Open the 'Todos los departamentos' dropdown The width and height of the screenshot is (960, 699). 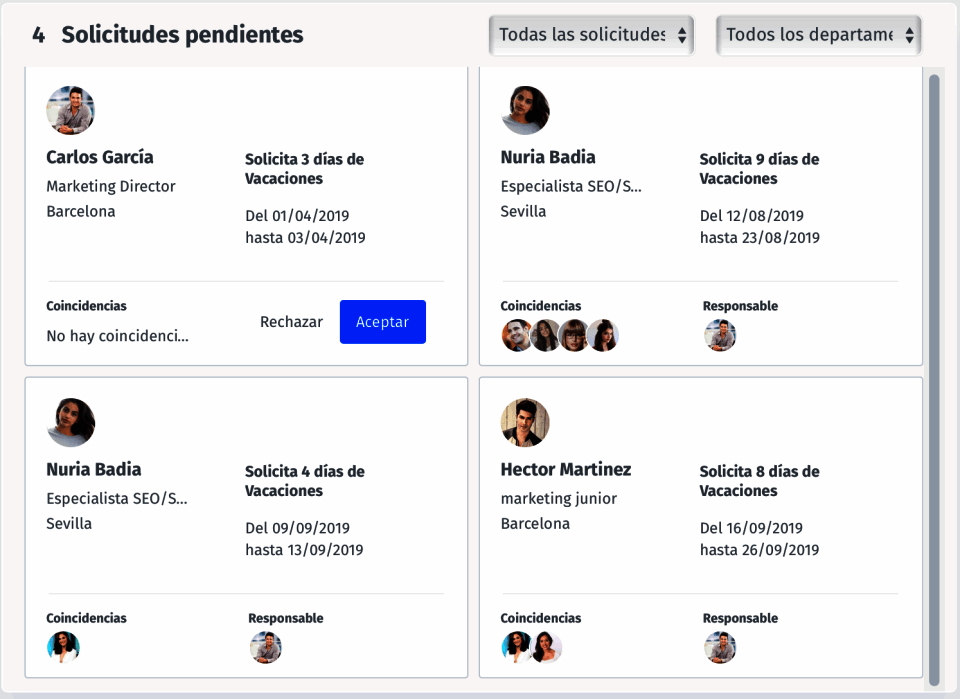tap(818, 35)
